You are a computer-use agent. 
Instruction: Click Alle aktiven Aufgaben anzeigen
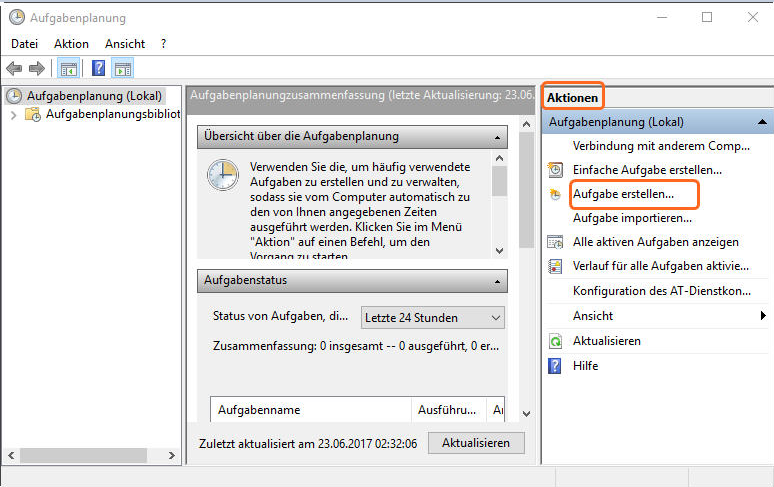tap(656, 242)
